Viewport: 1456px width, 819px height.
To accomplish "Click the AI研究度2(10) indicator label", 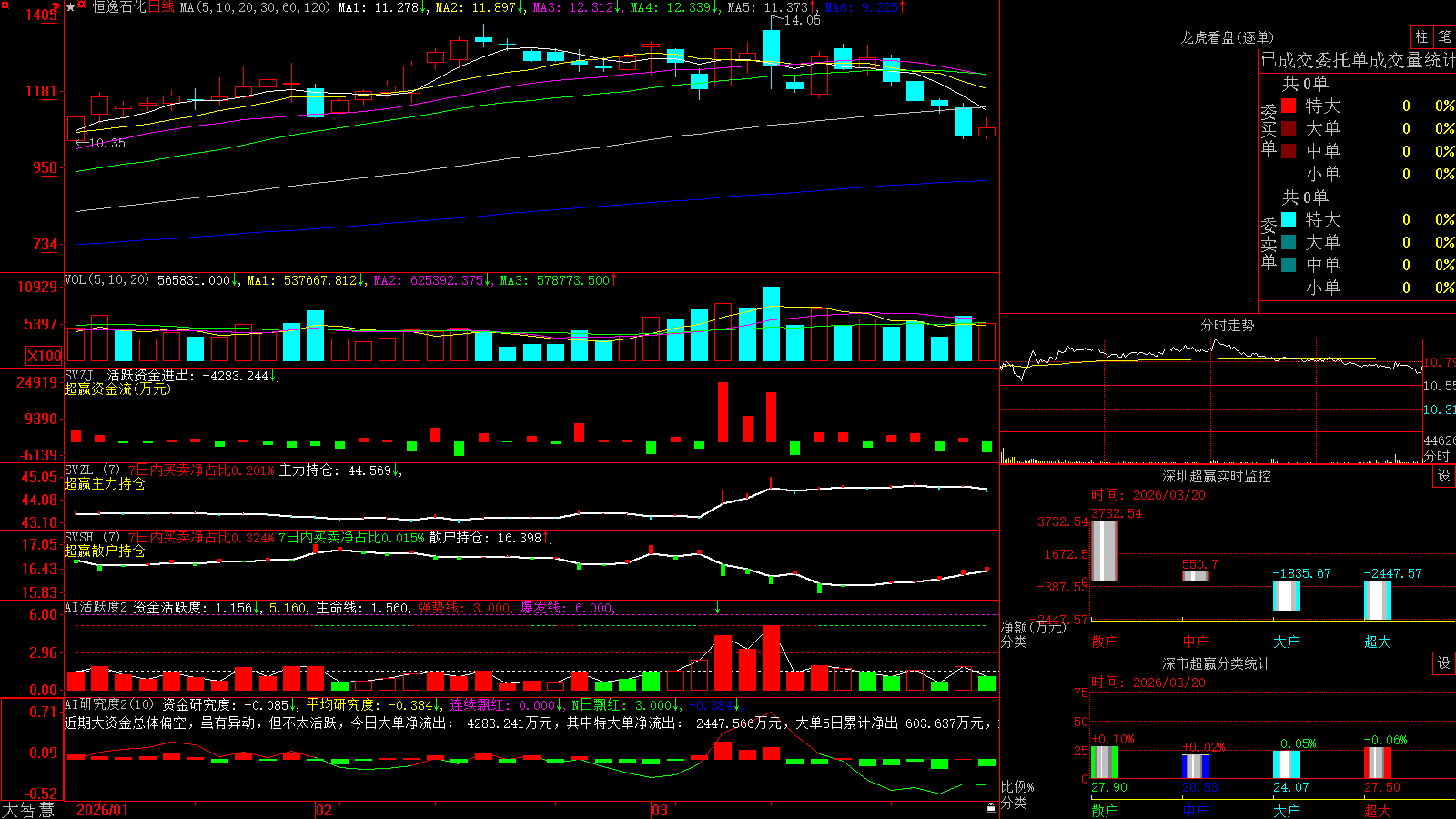I will click(109, 704).
